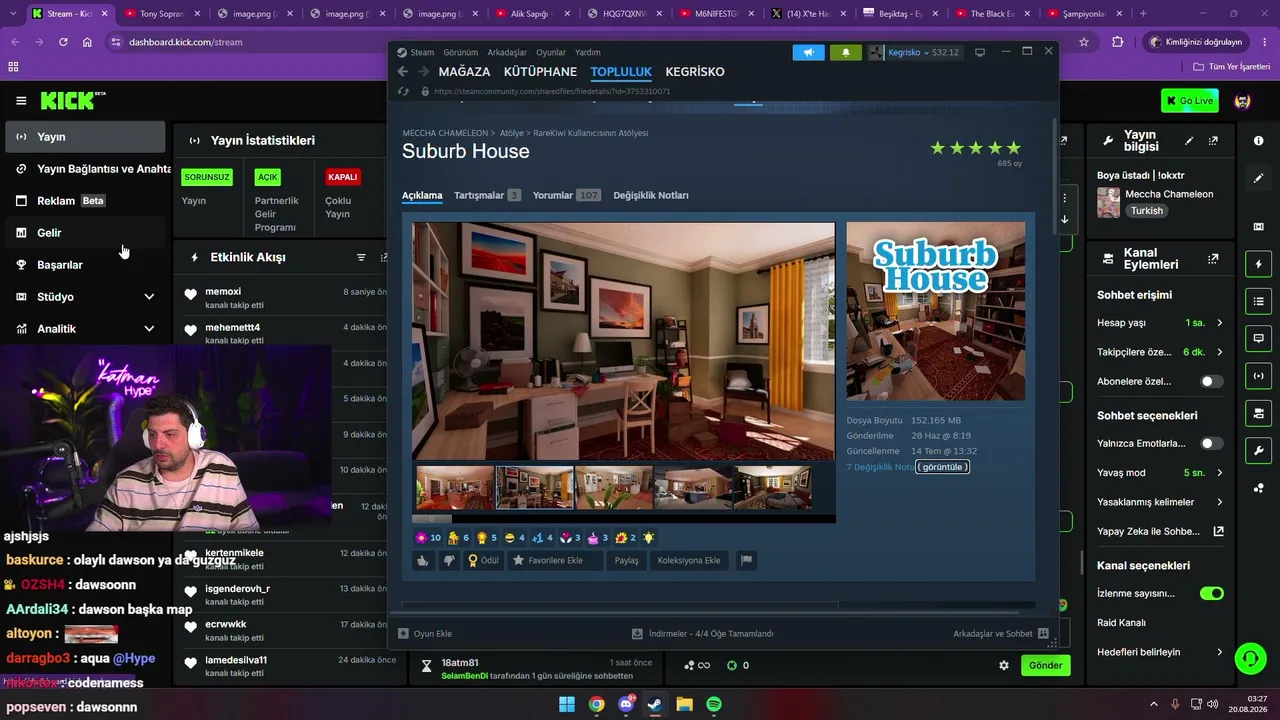Click the Ödül award button
The height and width of the screenshot is (720, 1280).
[483, 561]
